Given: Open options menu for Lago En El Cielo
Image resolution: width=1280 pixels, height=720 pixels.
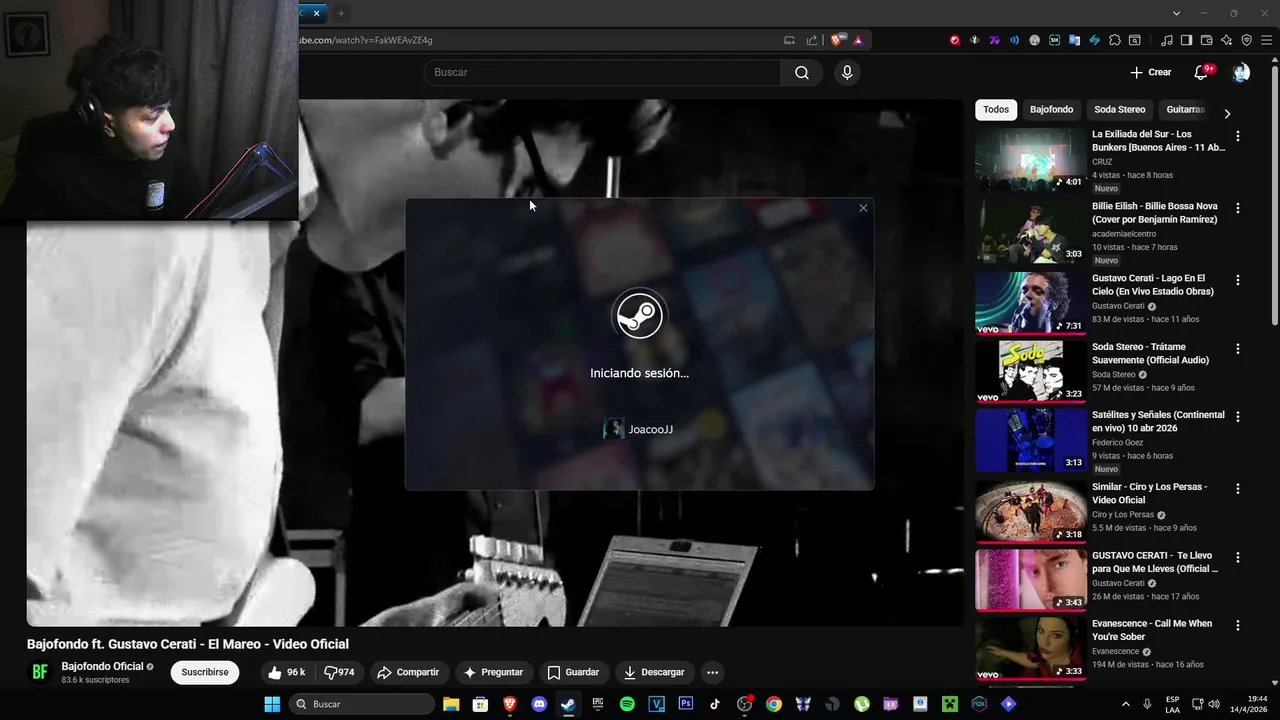Looking at the screenshot, I should pos(1238,280).
